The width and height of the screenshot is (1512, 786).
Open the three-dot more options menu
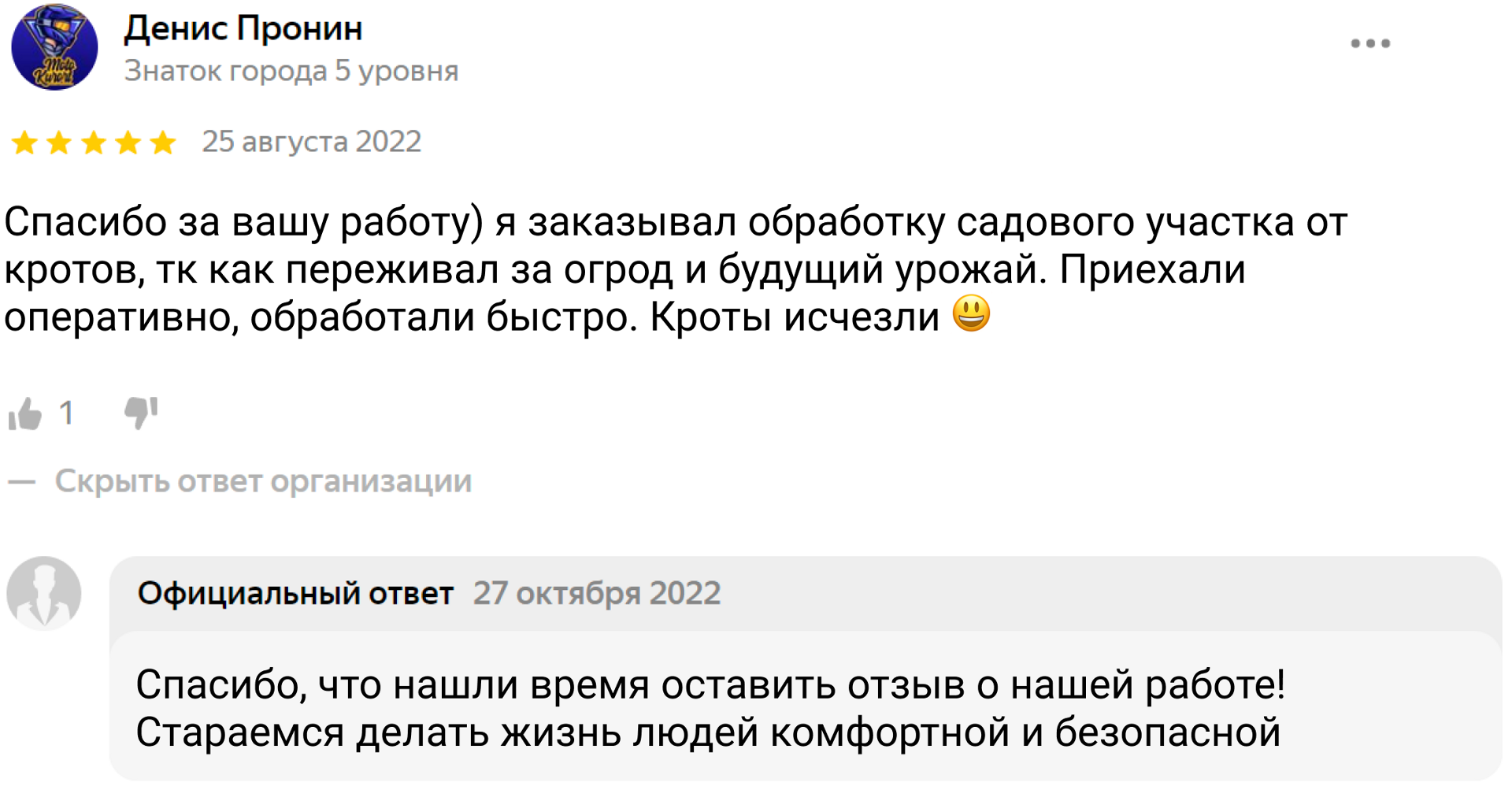coord(1370,43)
